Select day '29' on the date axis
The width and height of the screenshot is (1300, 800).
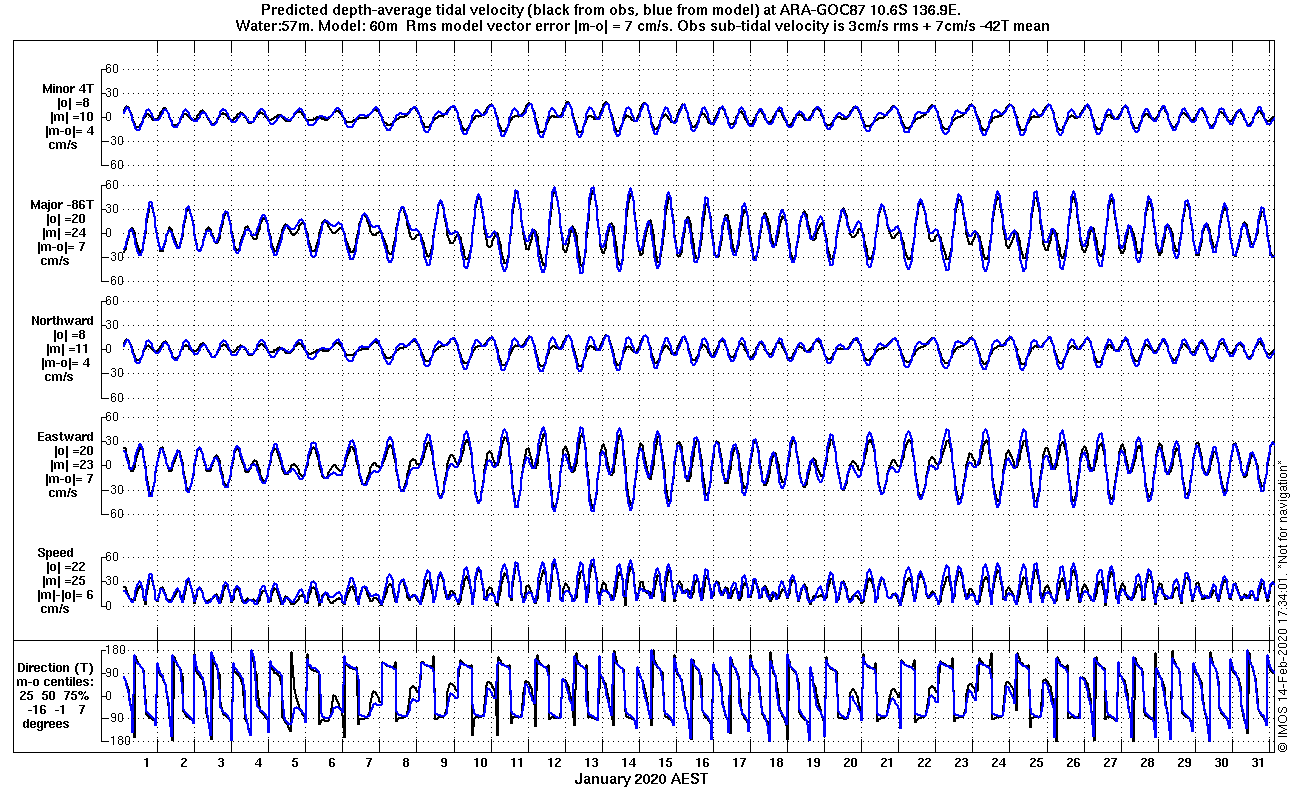pos(1184,762)
